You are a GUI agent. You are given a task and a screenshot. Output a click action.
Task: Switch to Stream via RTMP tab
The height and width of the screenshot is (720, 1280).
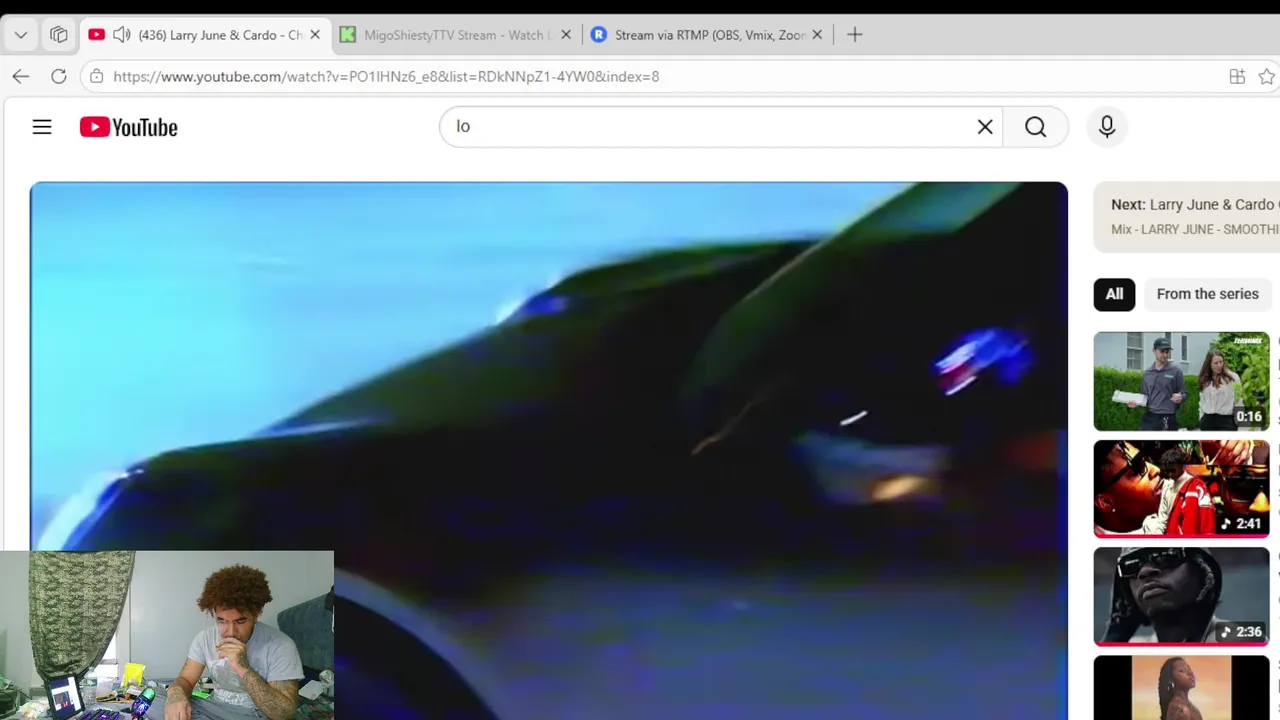(706, 35)
